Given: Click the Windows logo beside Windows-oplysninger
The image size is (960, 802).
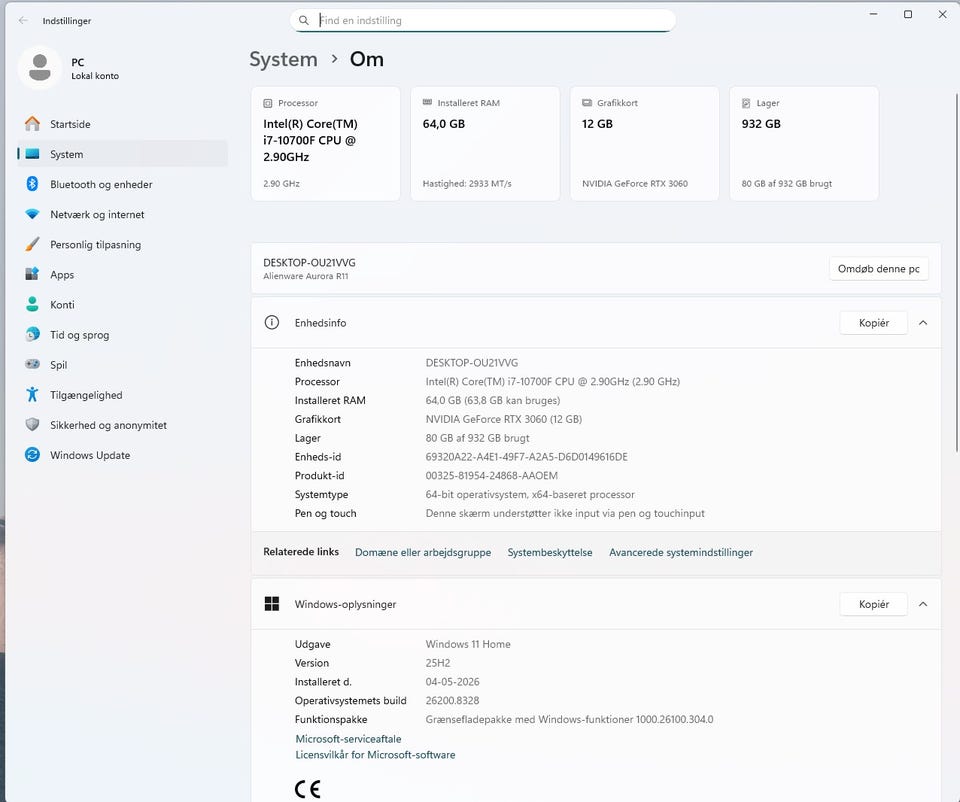Looking at the screenshot, I should pos(272,604).
